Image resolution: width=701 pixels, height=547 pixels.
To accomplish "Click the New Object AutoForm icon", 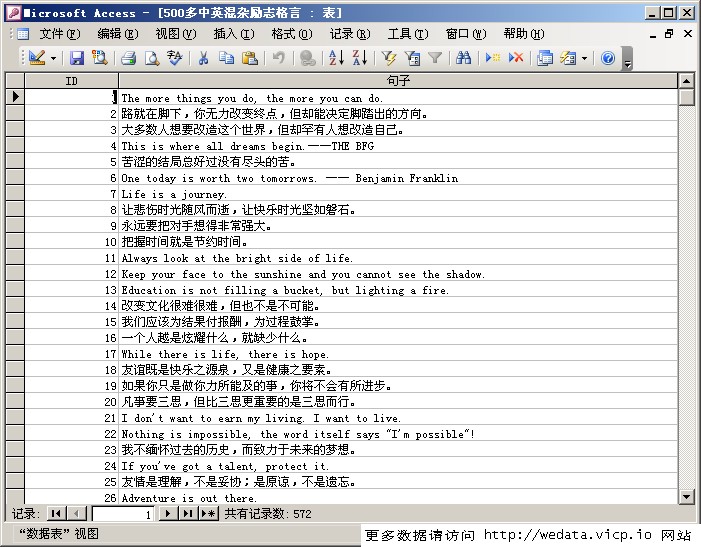I will coord(568,58).
